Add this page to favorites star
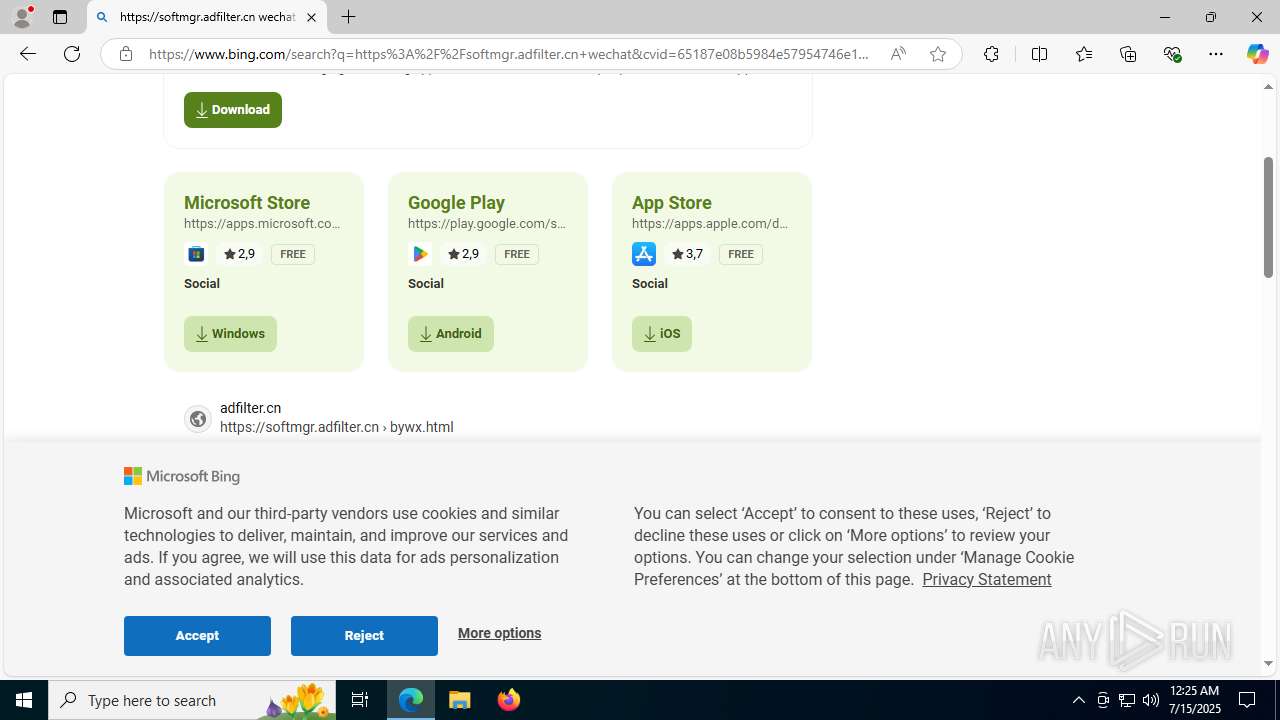Screen dimensions: 1280x720 [x=937, y=54]
